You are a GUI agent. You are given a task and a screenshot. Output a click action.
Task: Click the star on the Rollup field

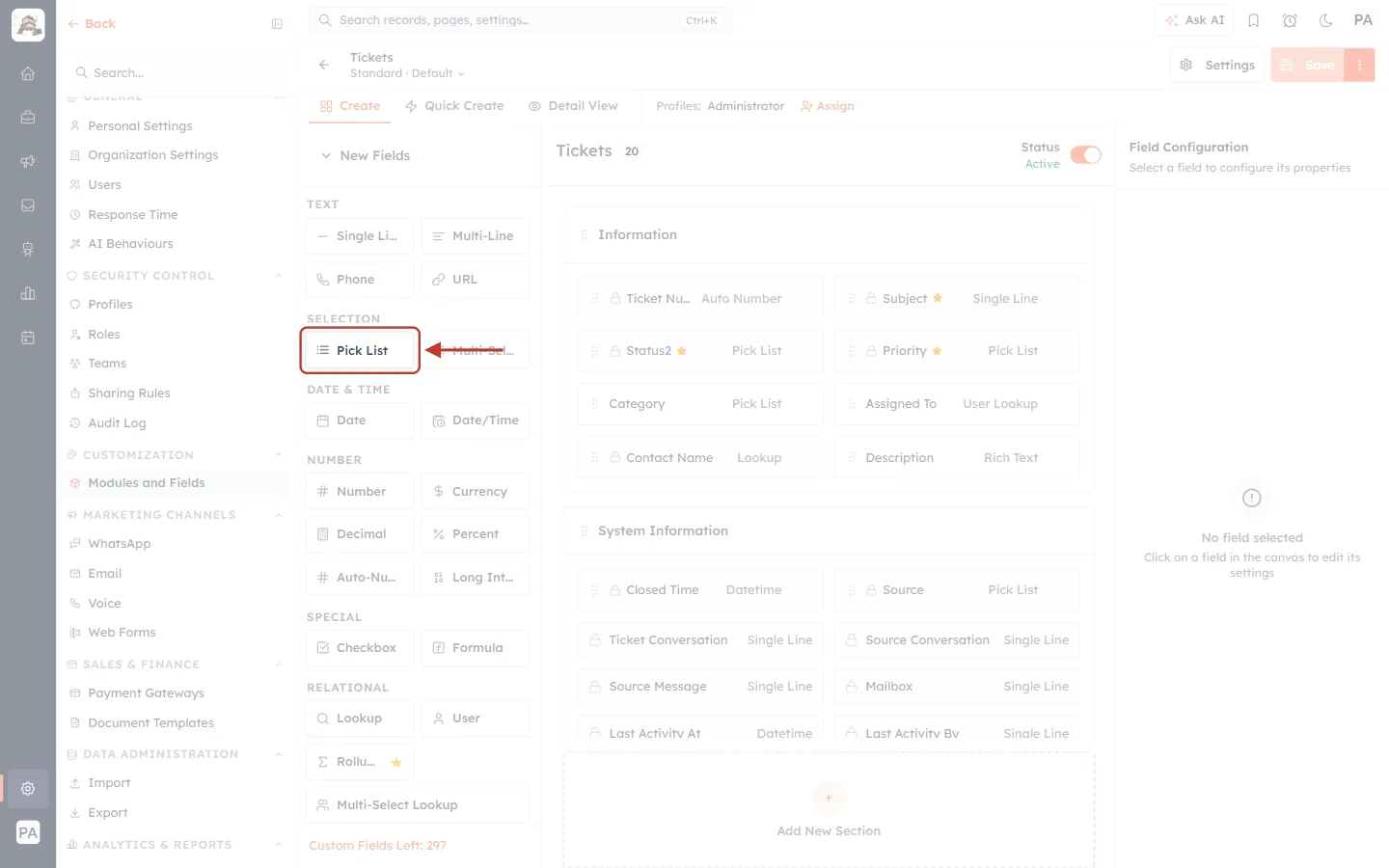pos(396,762)
